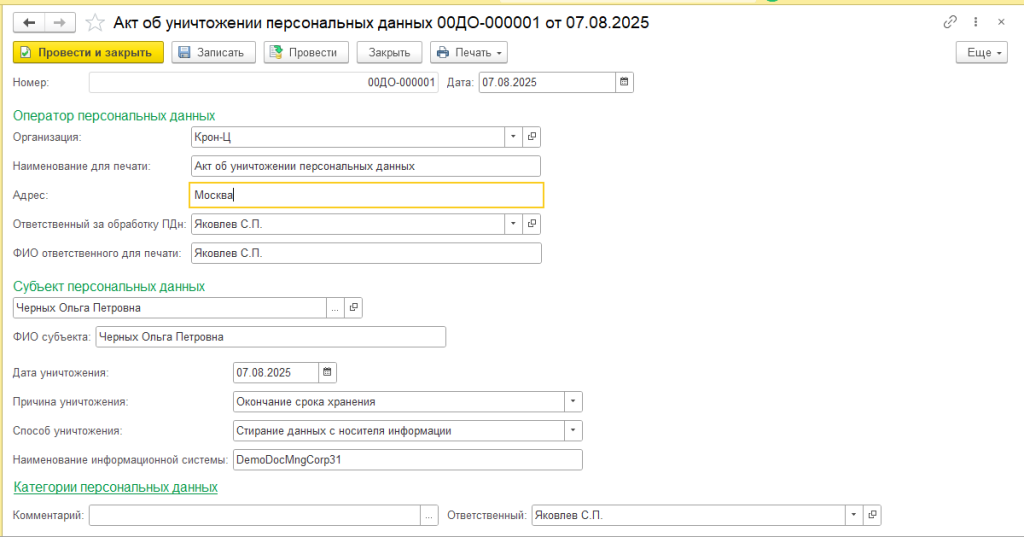The height and width of the screenshot is (537, 1024).
Task: Open calendar picker for Дата field
Action: click(624, 83)
